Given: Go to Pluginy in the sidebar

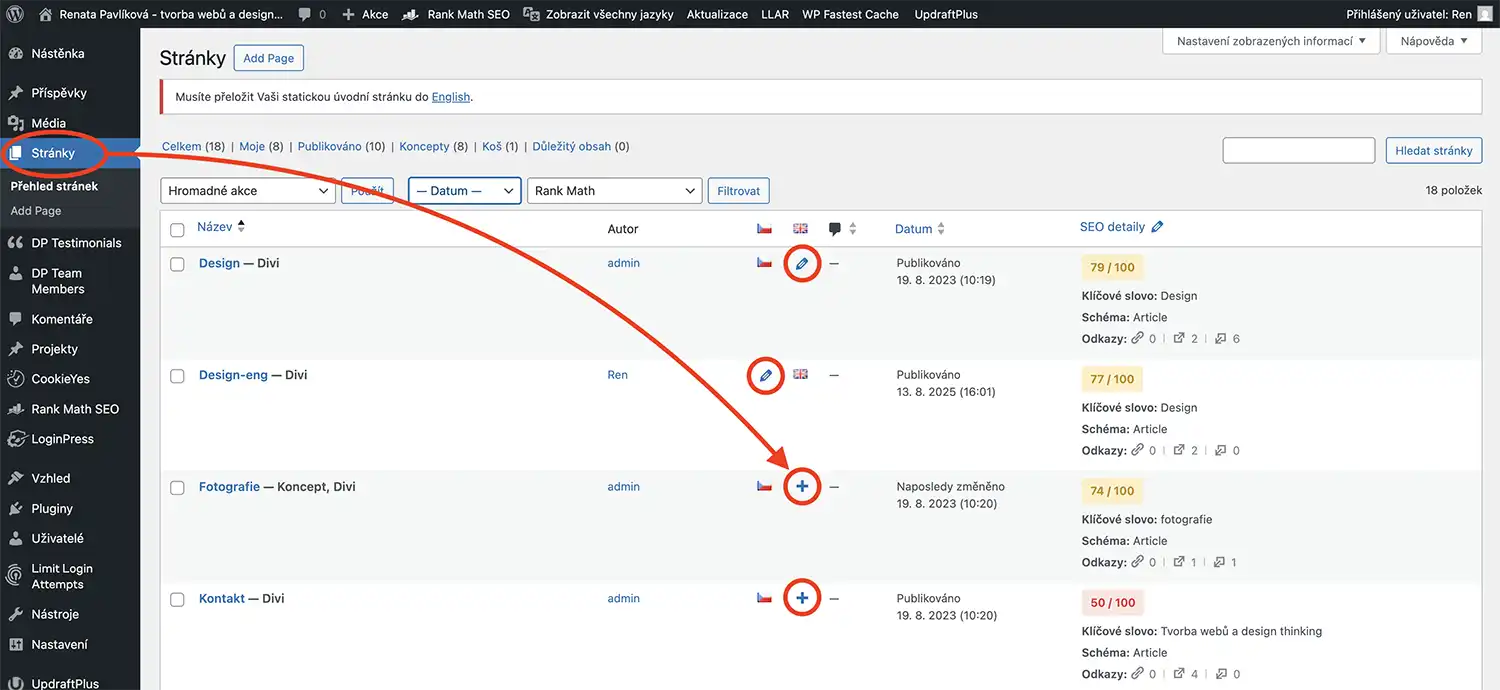Looking at the screenshot, I should [x=52, y=508].
